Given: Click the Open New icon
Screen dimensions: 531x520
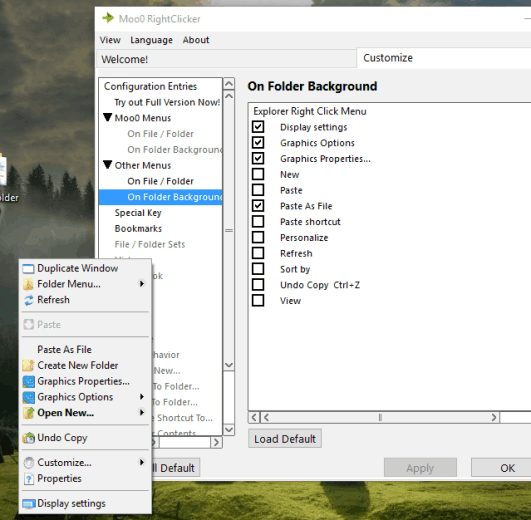Looking at the screenshot, I should tap(28, 413).
